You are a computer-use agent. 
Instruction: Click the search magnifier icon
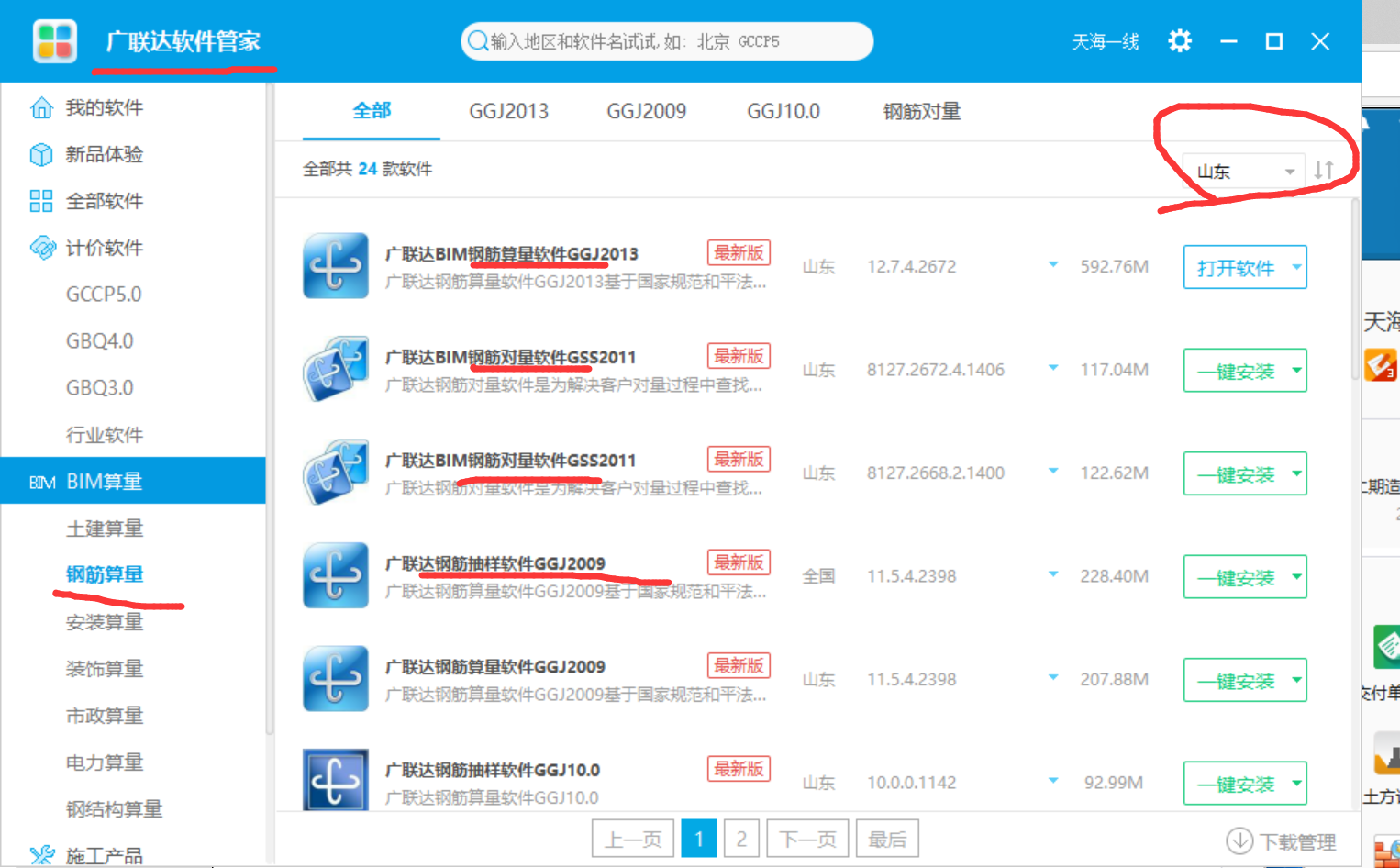[478, 41]
